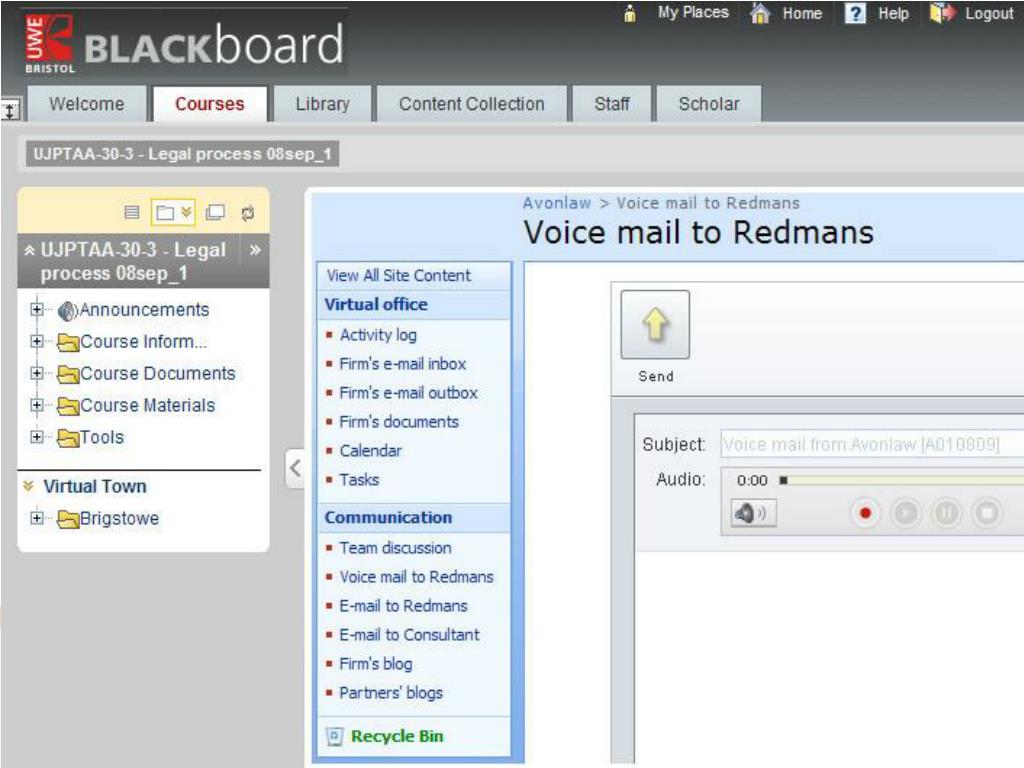Expand the Course Inform... tree node
The image size is (1024, 768).
pos(37,341)
